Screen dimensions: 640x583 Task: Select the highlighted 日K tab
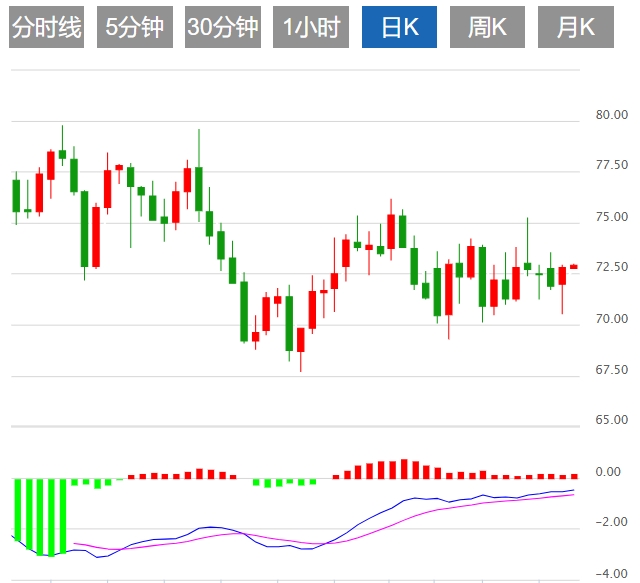(399, 28)
